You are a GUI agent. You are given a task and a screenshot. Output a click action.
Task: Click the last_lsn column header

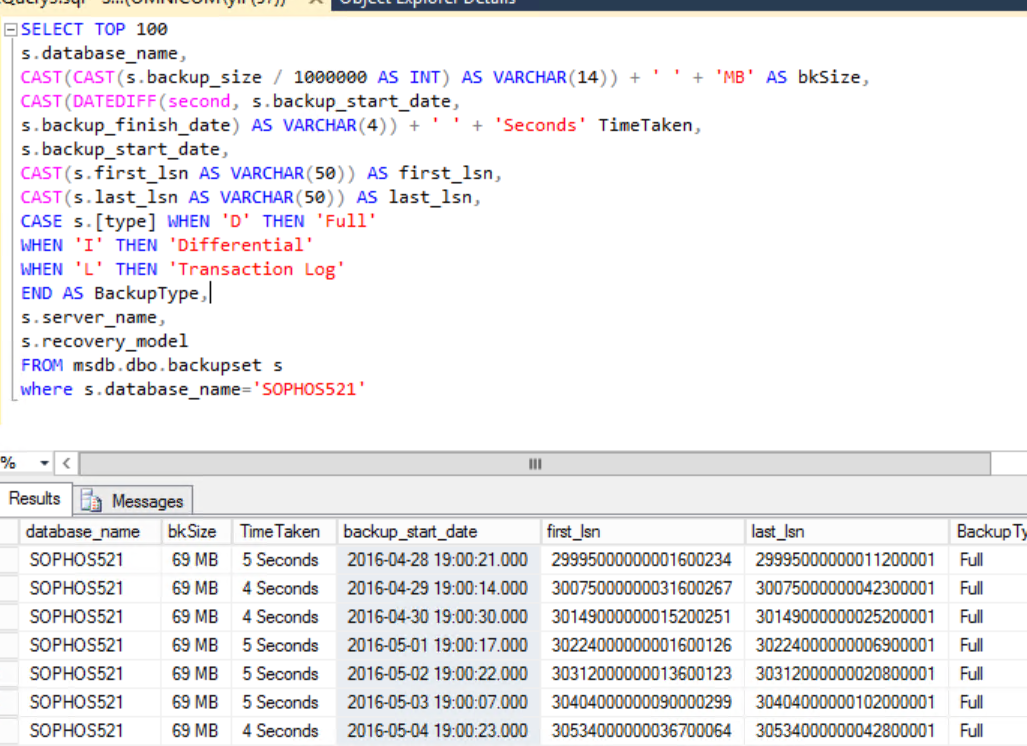[x=846, y=532]
